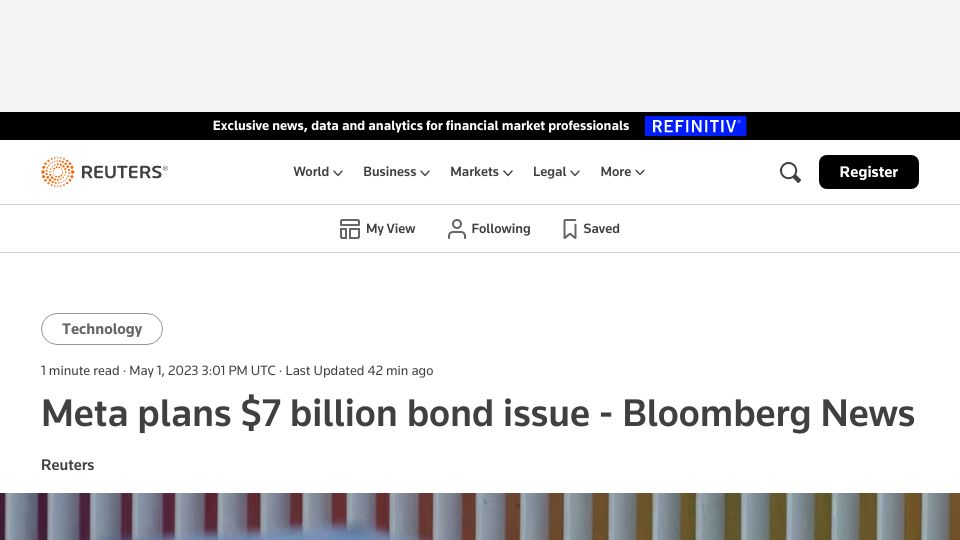This screenshot has height=540, width=960.
Task: Open the Legal section
Action: [x=549, y=172]
